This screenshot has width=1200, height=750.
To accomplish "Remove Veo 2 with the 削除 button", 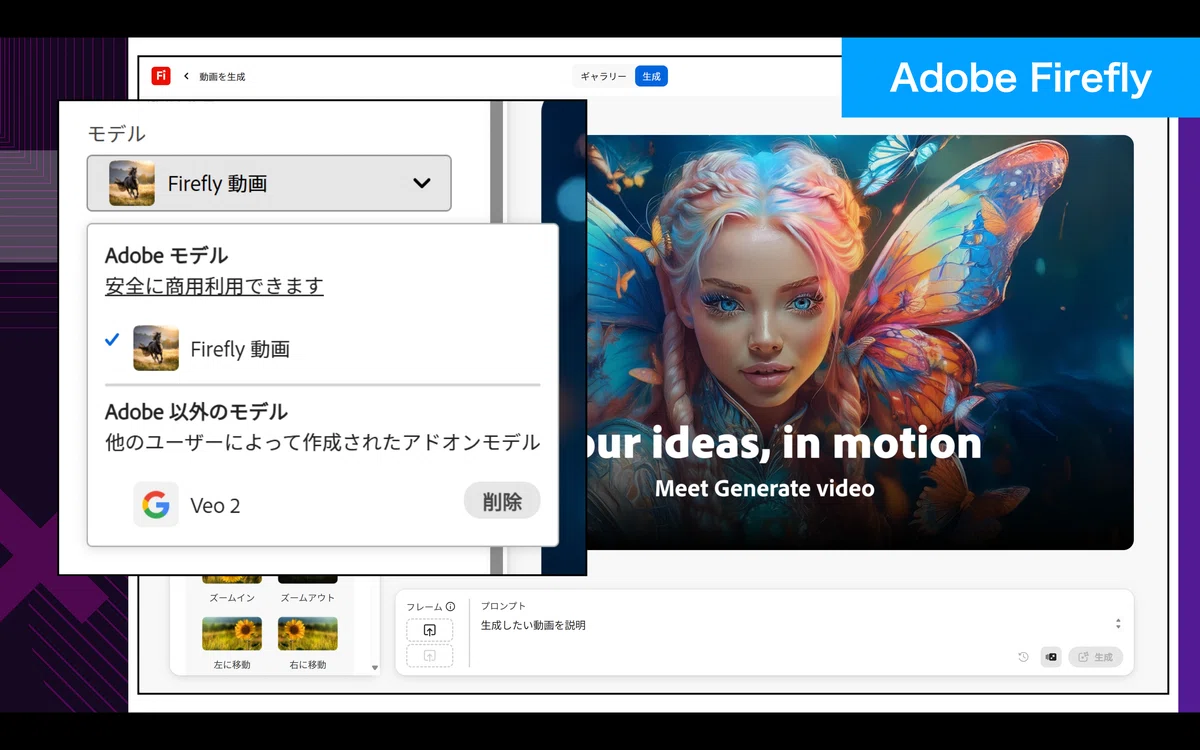I will [502, 501].
